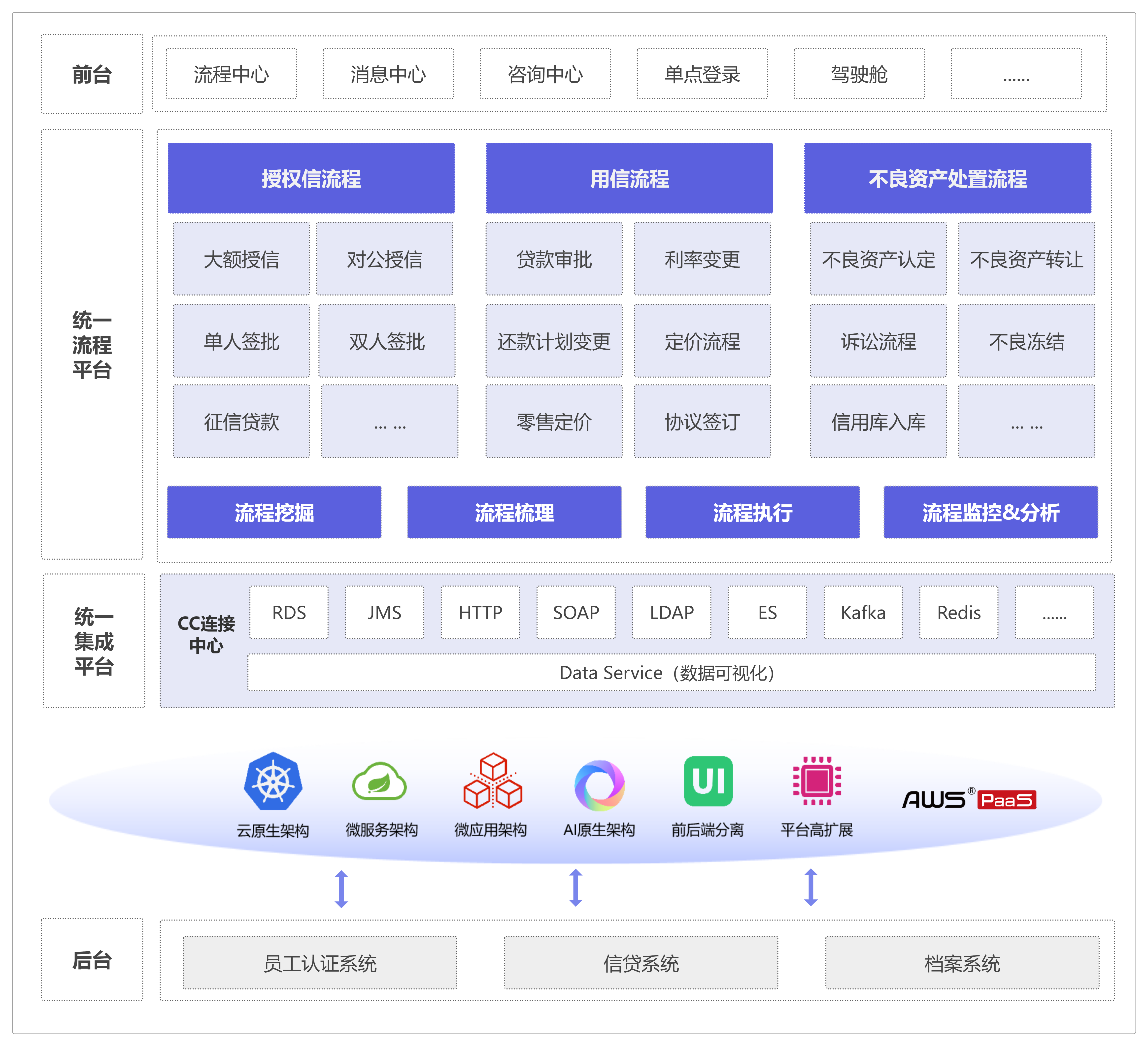The width and height of the screenshot is (1148, 1046).
Task: Select the 授权信流程 header
Action: point(311,178)
